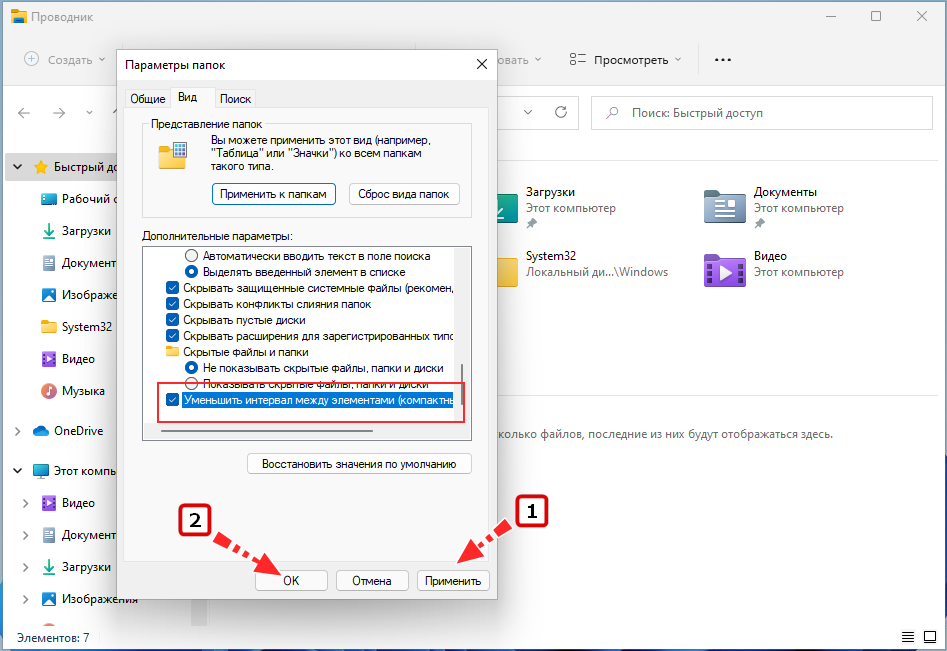
Task: Open the Просмотреть menu in Explorer
Action: pyautogui.click(x=625, y=59)
